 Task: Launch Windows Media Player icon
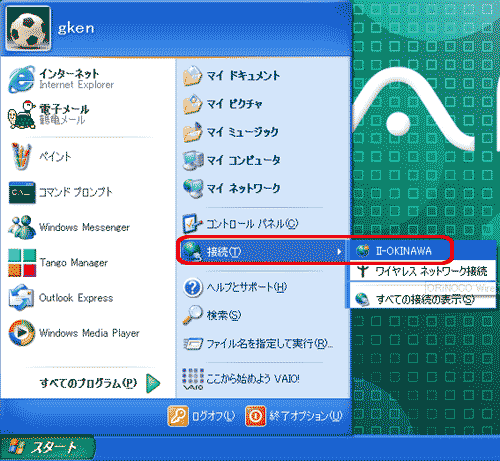[x=22, y=333]
